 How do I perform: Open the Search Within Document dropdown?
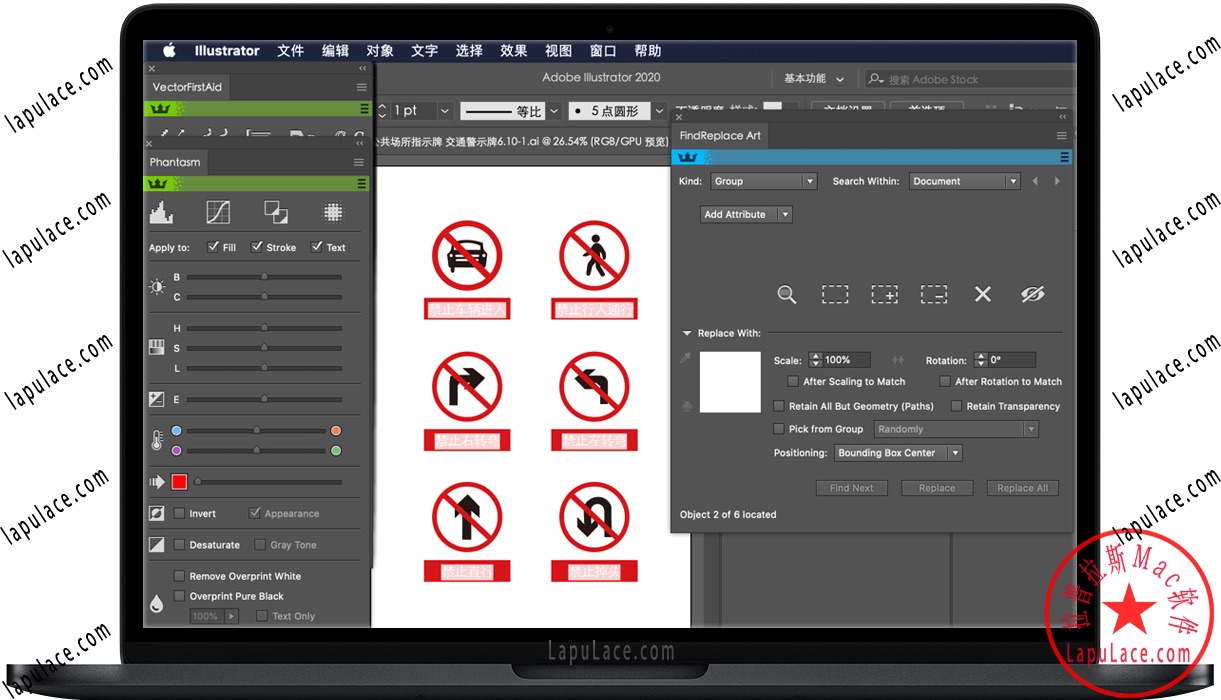click(x=964, y=181)
